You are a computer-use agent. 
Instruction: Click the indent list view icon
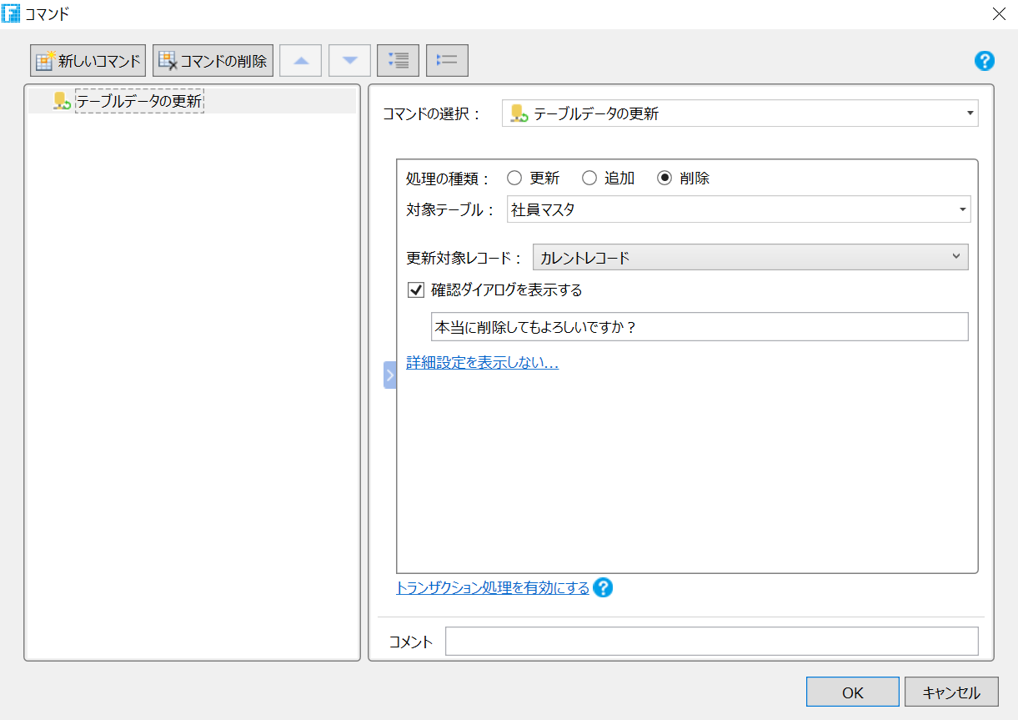point(398,61)
